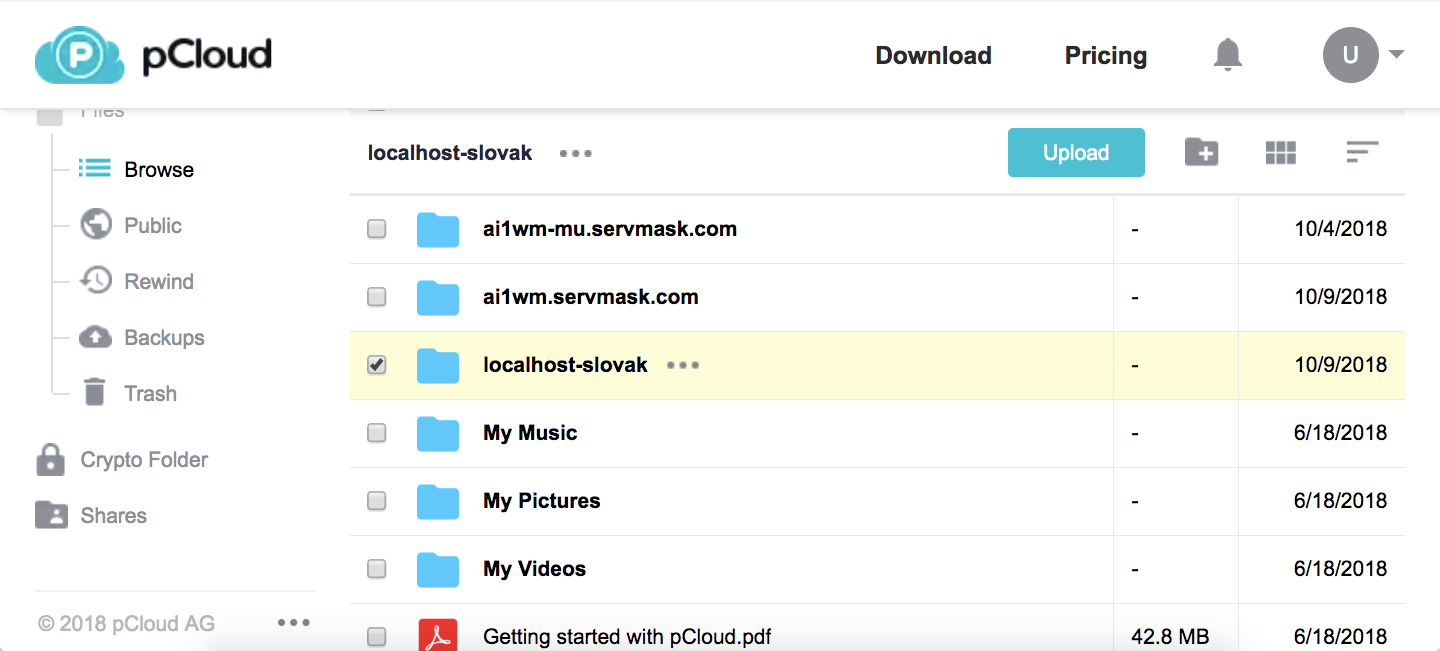1440x651 pixels.
Task: Open the My Pictures folder
Action: [x=541, y=501]
